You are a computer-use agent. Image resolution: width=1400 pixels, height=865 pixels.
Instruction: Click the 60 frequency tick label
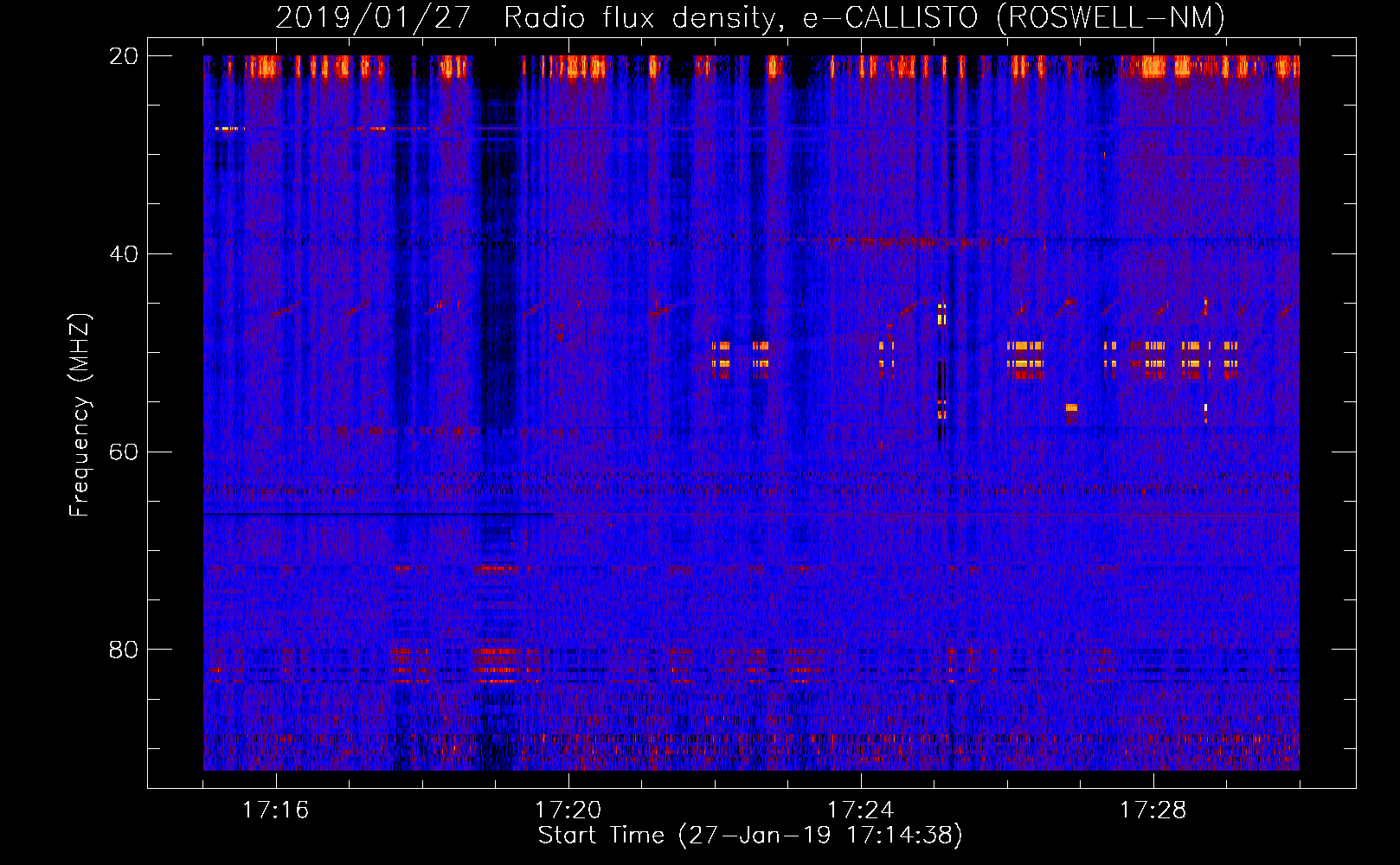click(123, 452)
